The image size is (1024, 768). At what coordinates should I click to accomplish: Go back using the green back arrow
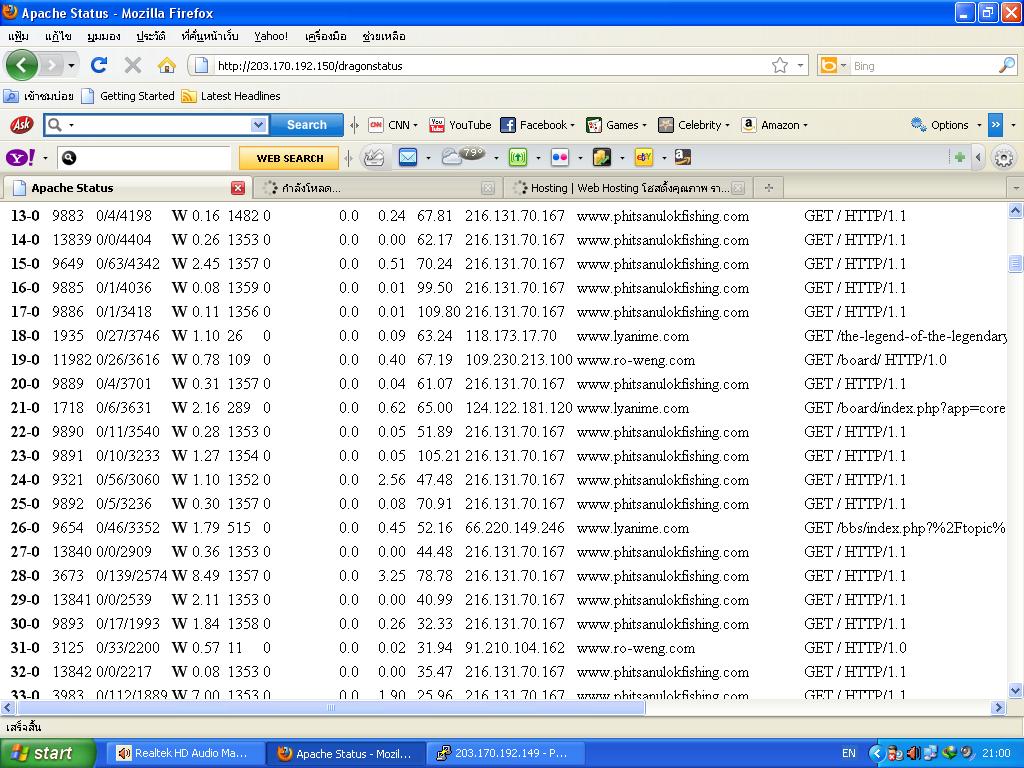pyautogui.click(x=22, y=65)
